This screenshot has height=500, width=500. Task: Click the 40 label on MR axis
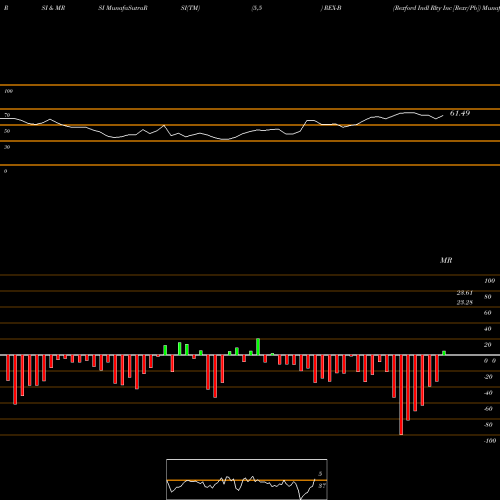(x=488, y=329)
